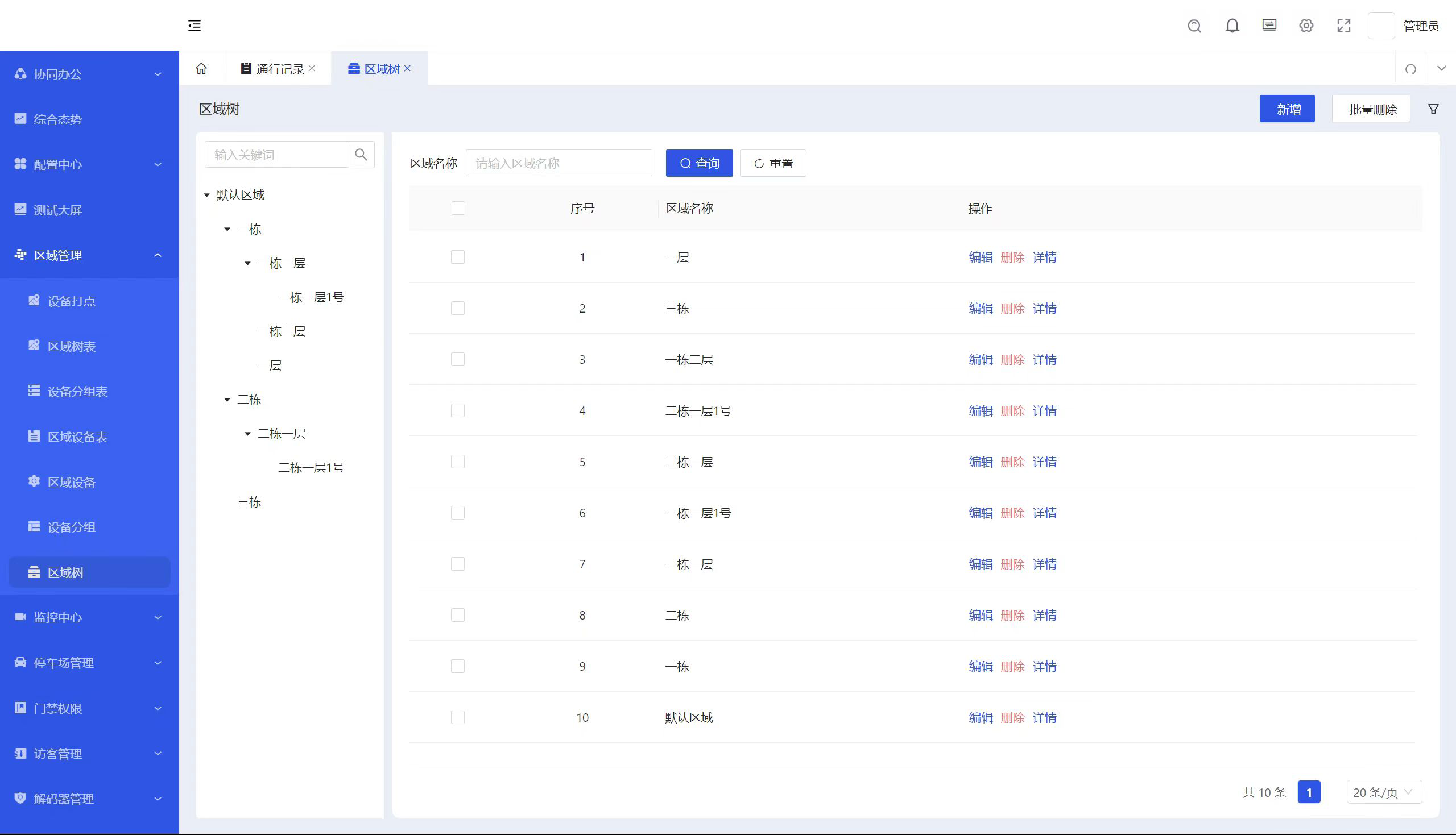The image size is (1456, 835).
Task: Toggle fullscreen mode icon
Action: 1344,26
